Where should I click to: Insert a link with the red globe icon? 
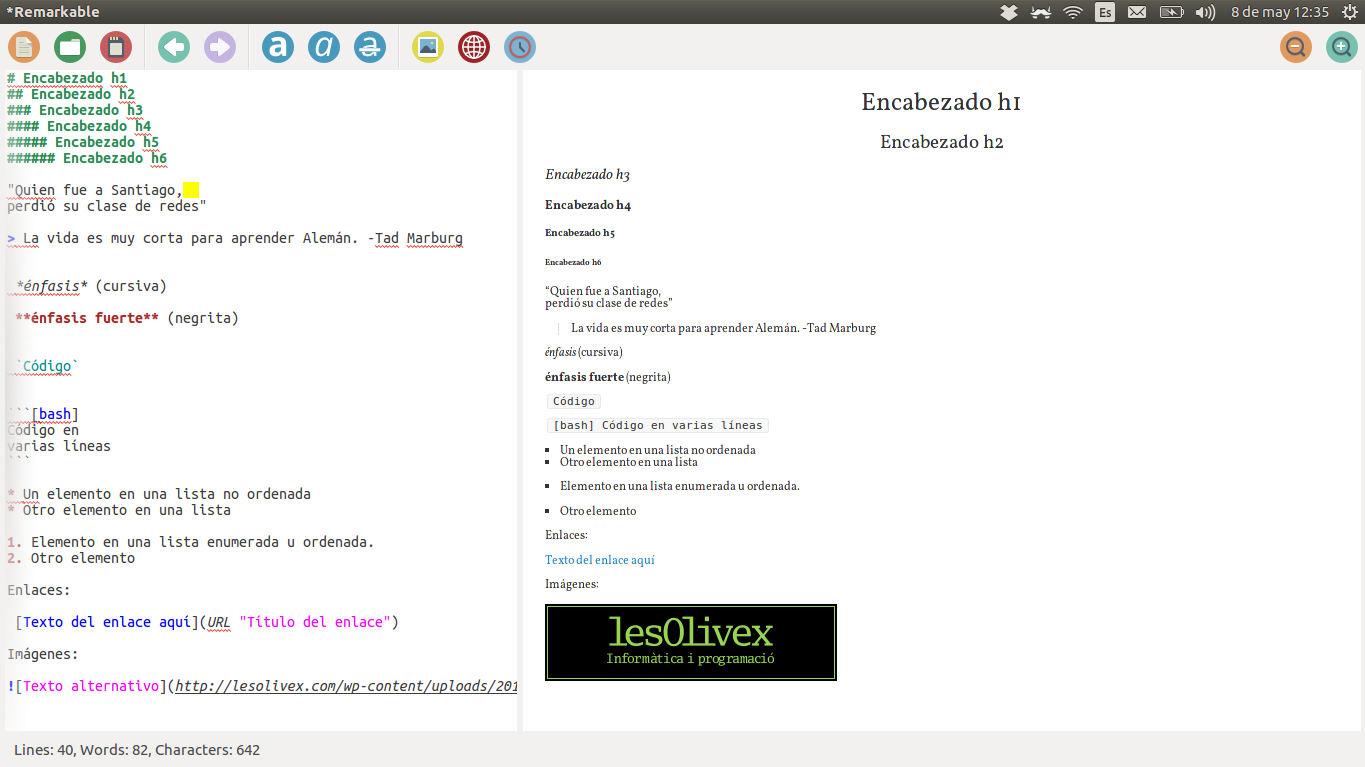(x=474, y=47)
